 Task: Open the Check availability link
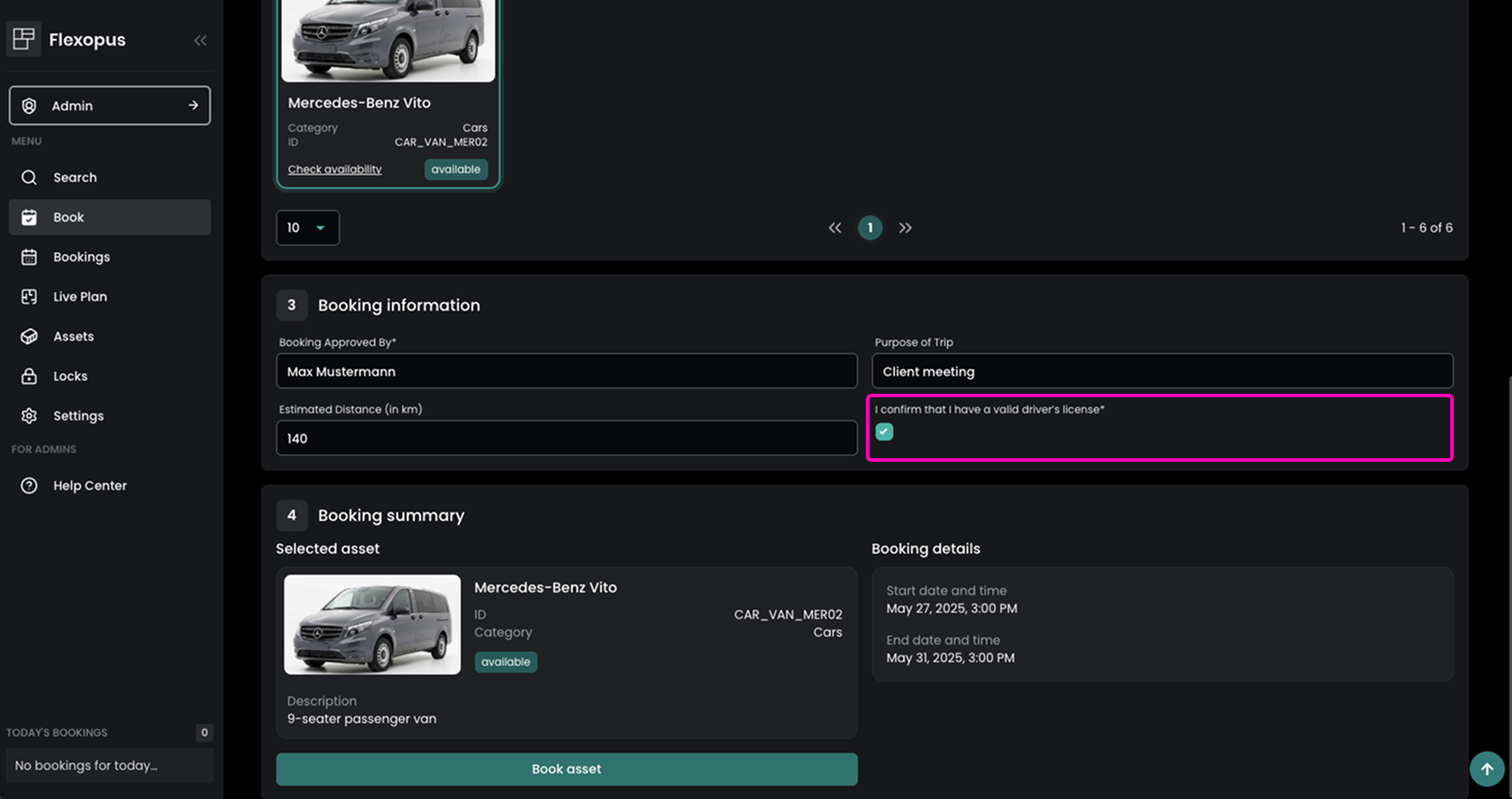[335, 170]
